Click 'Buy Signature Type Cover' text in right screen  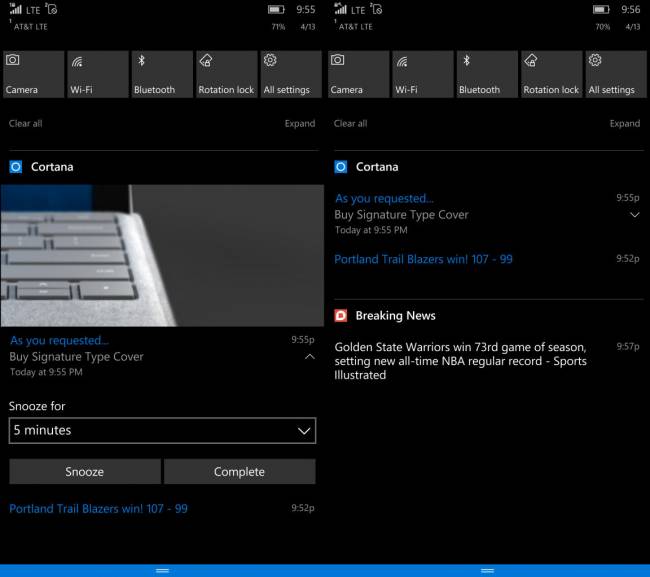point(401,215)
